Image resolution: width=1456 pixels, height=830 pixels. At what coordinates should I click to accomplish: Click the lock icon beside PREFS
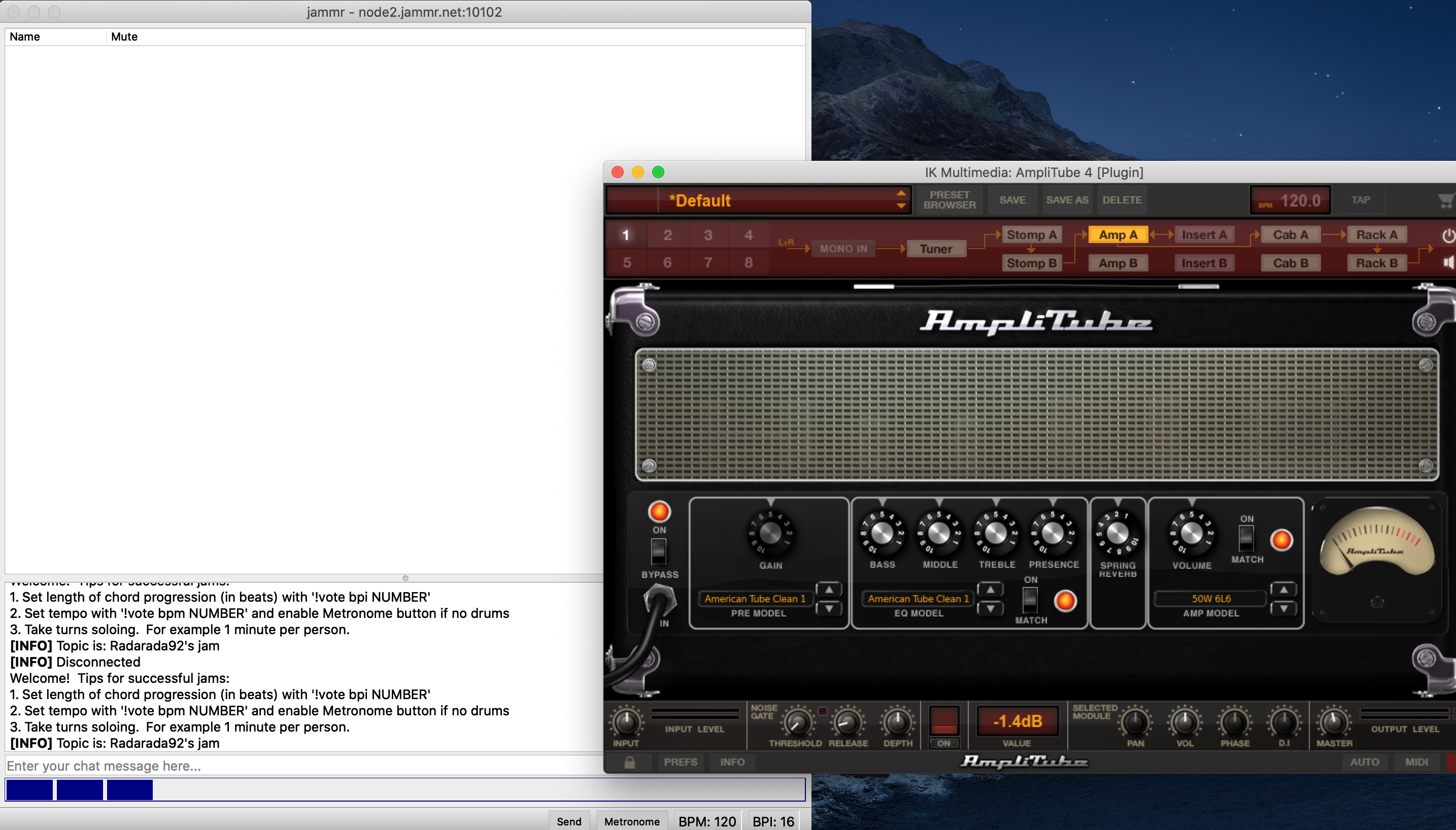point(630,762)
